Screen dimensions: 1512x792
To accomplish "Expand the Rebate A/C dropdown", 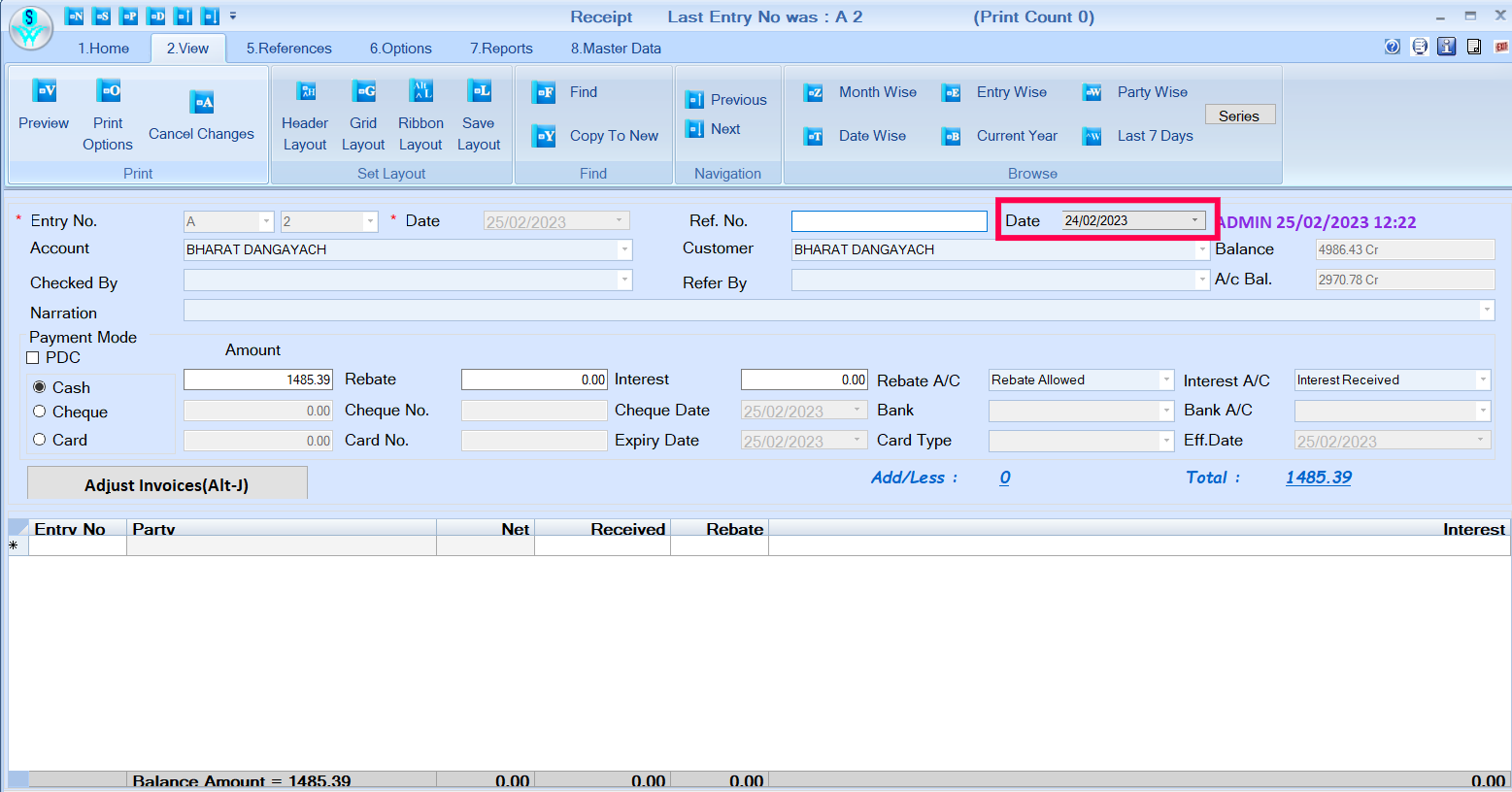I will click(1166, 379).
